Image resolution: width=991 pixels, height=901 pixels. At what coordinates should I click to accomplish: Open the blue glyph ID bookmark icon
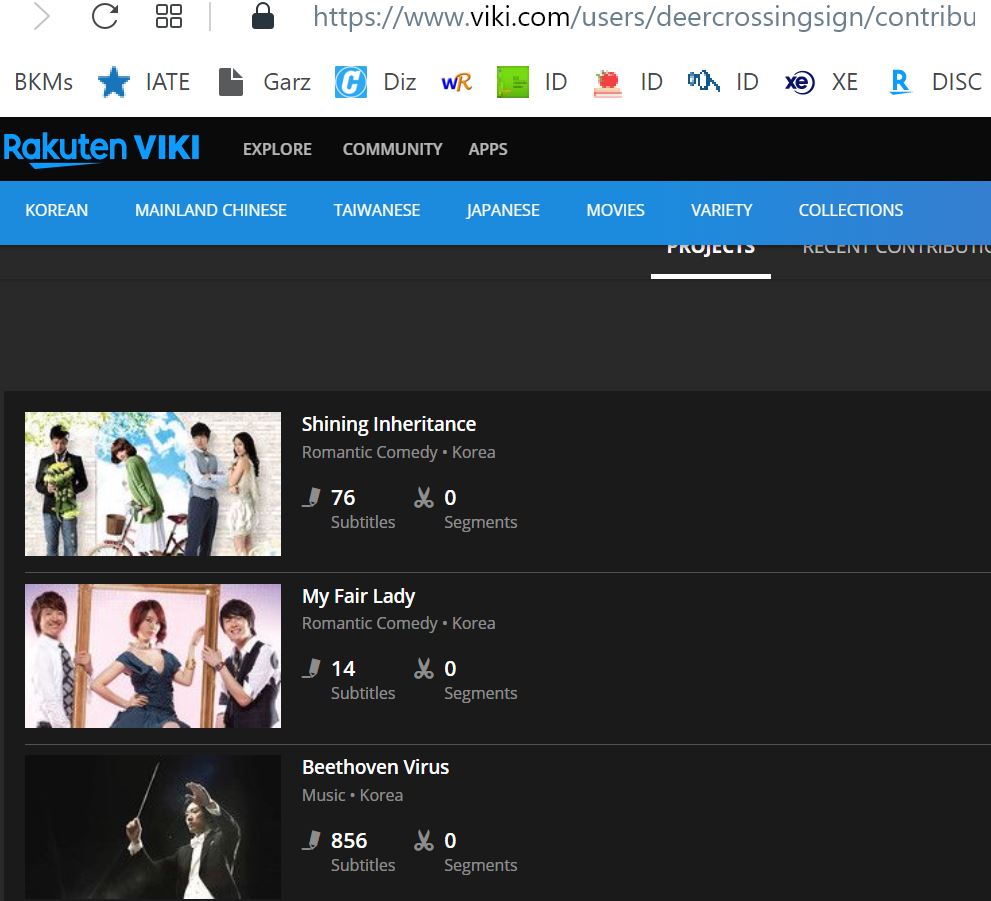pos(703,82)
